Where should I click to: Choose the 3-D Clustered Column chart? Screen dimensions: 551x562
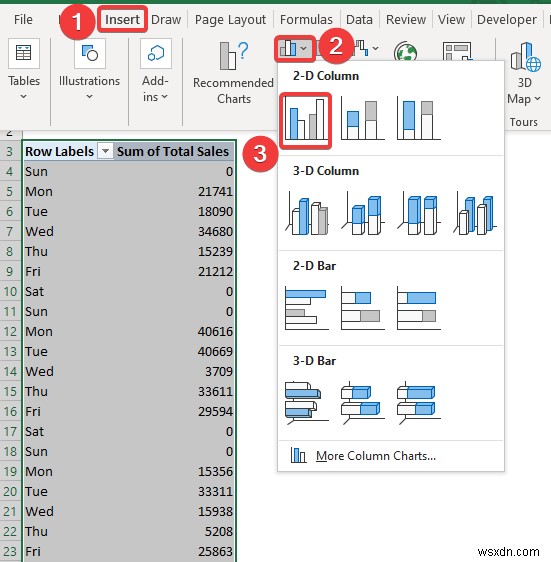click(x=307, y=214)
